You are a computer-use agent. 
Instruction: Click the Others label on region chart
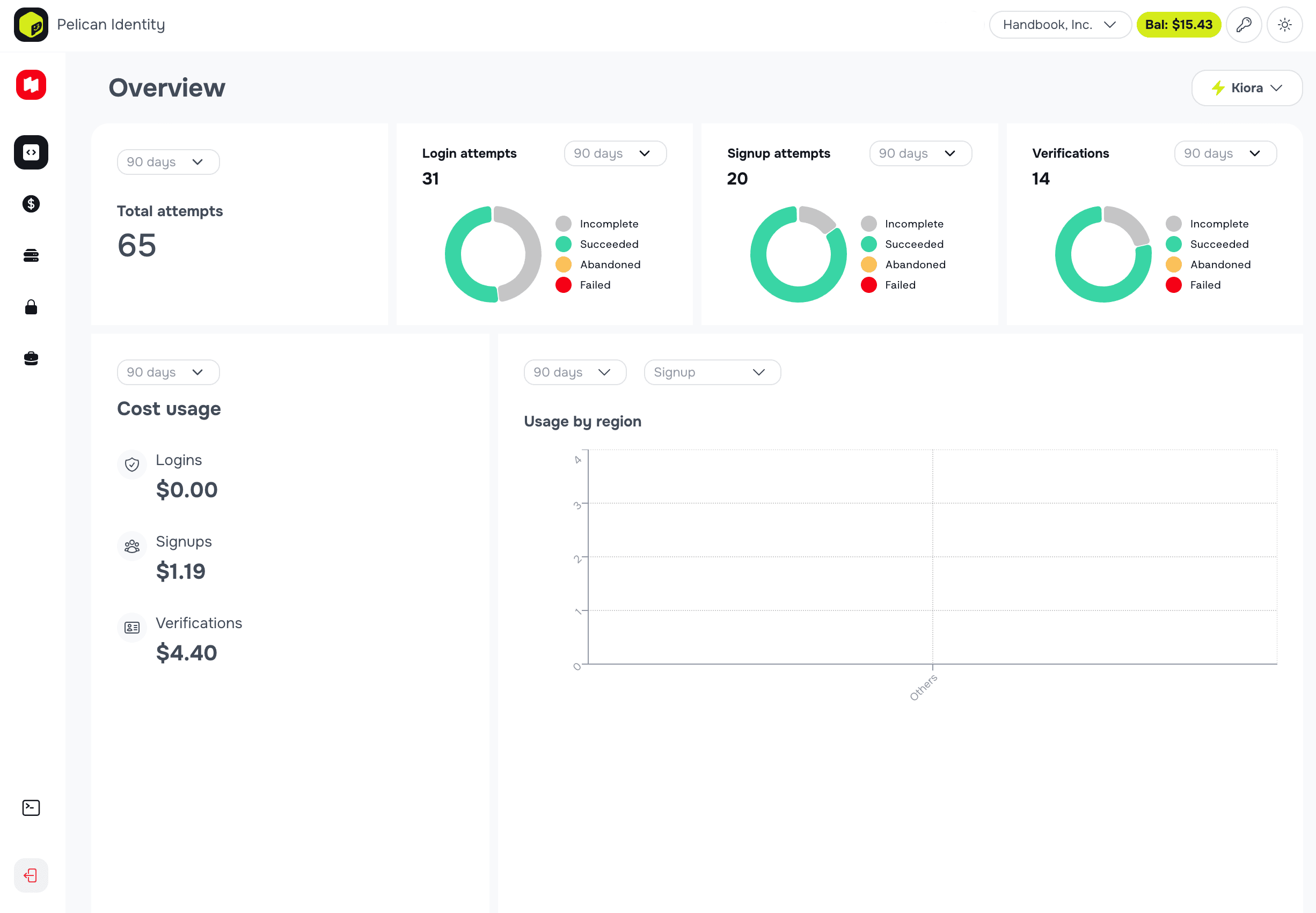923,687
